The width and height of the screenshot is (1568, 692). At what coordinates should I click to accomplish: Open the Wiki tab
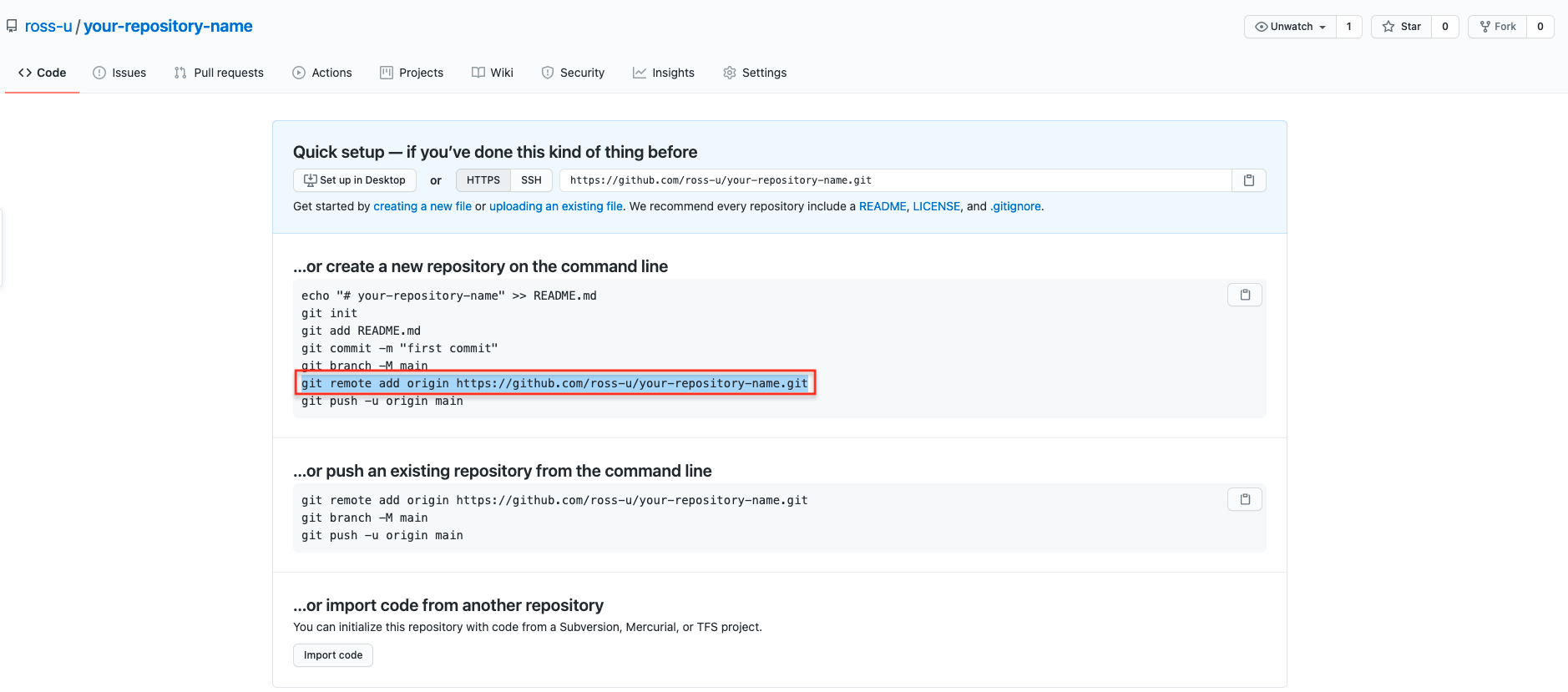pos(493,73)
